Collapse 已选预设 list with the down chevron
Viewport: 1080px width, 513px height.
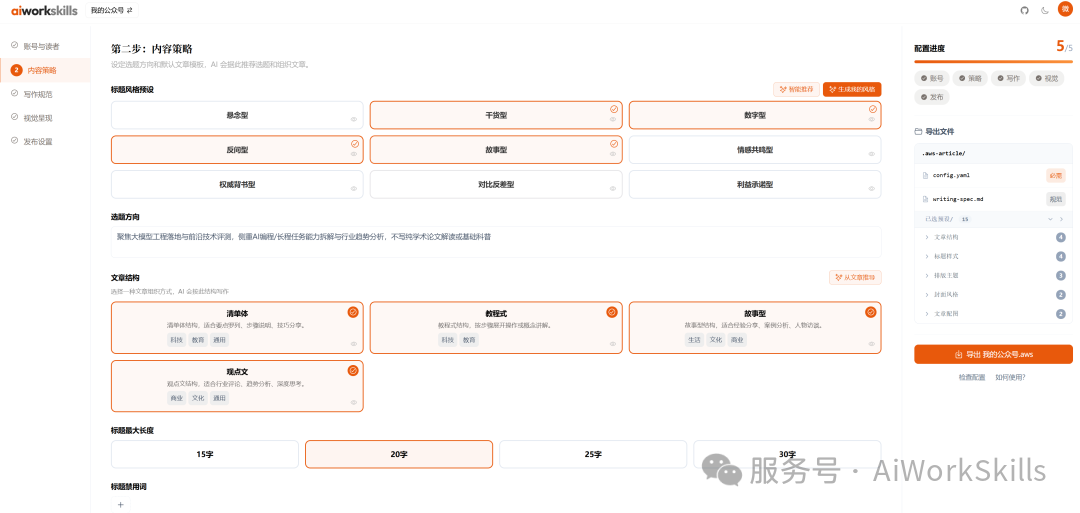[x=1050, y=219]
